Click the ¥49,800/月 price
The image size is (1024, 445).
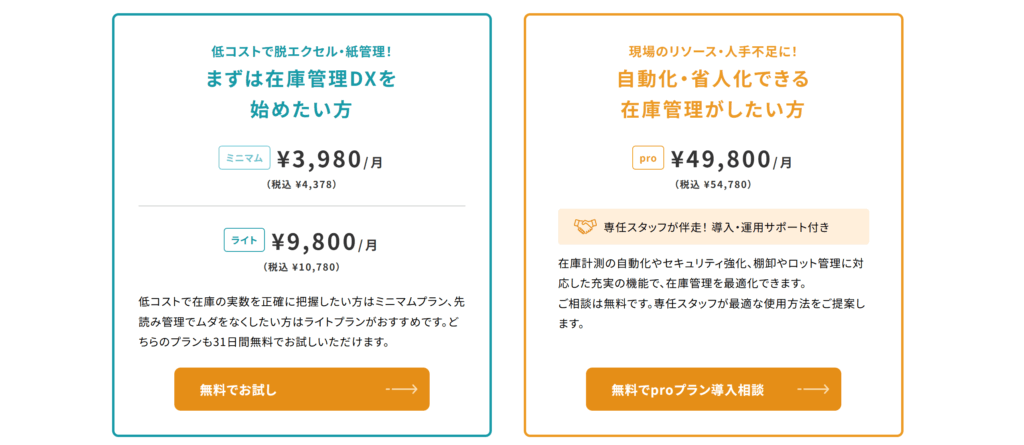coord(731,159)
